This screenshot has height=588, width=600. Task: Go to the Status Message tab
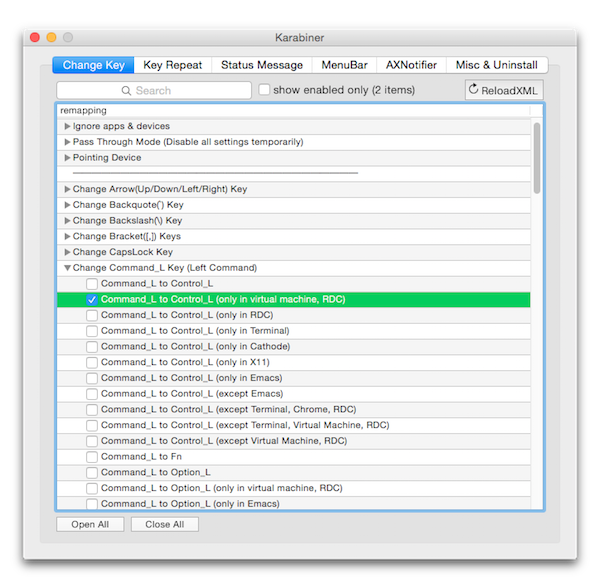[x=262, y=65]
